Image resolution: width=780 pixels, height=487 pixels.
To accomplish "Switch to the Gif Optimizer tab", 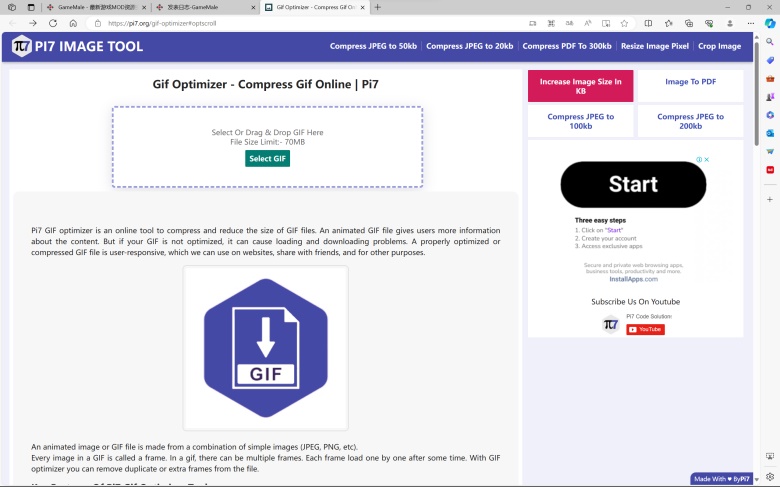I will click(x=312, y=7).
